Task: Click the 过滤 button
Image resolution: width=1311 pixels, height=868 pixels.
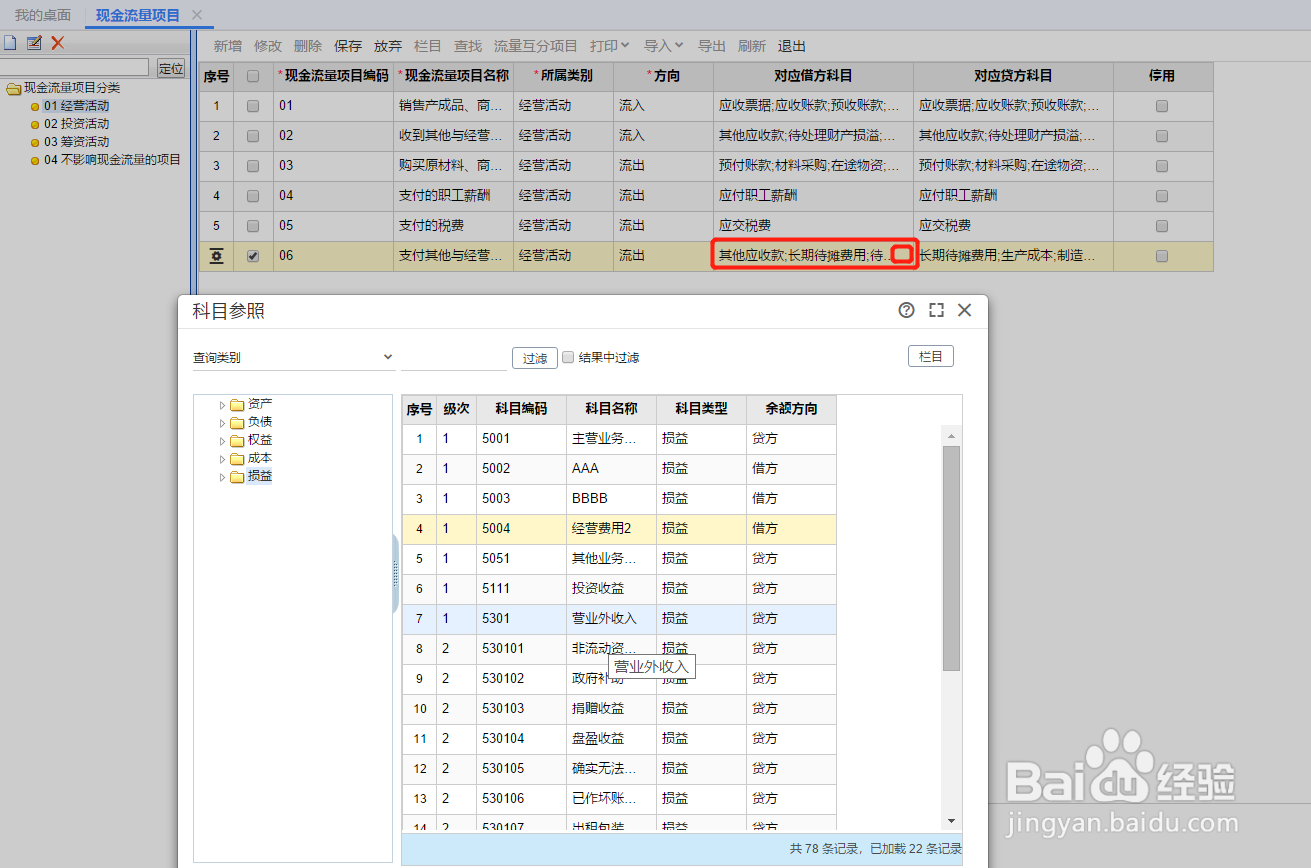Action: click(535, 358)
